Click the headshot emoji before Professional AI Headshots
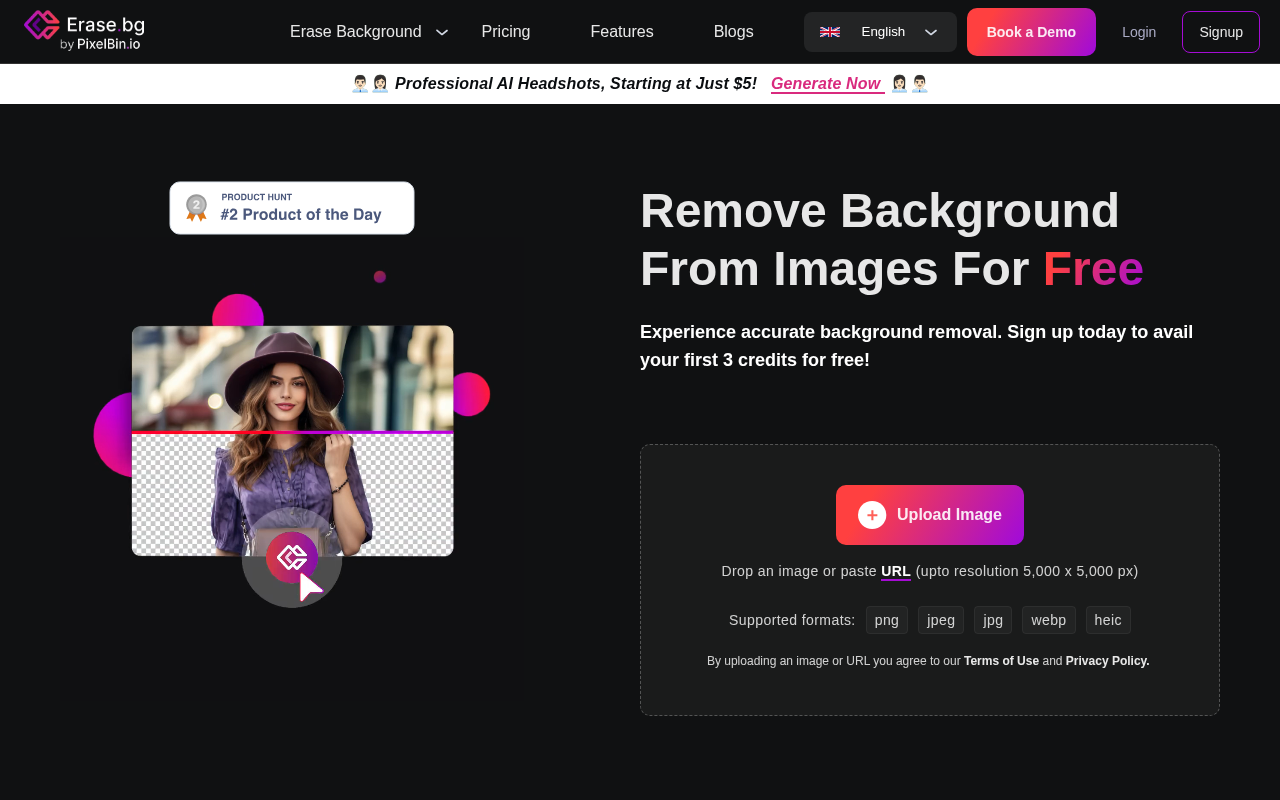This screenshot has width=1280, height=800. (361, 83)
